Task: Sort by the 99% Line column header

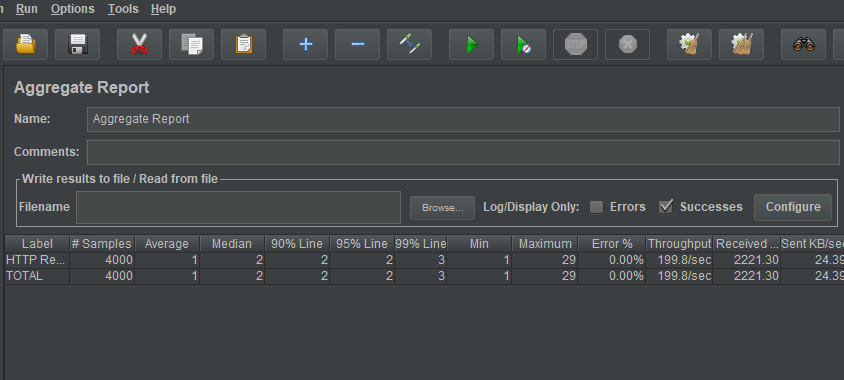Action: point(420,244)
